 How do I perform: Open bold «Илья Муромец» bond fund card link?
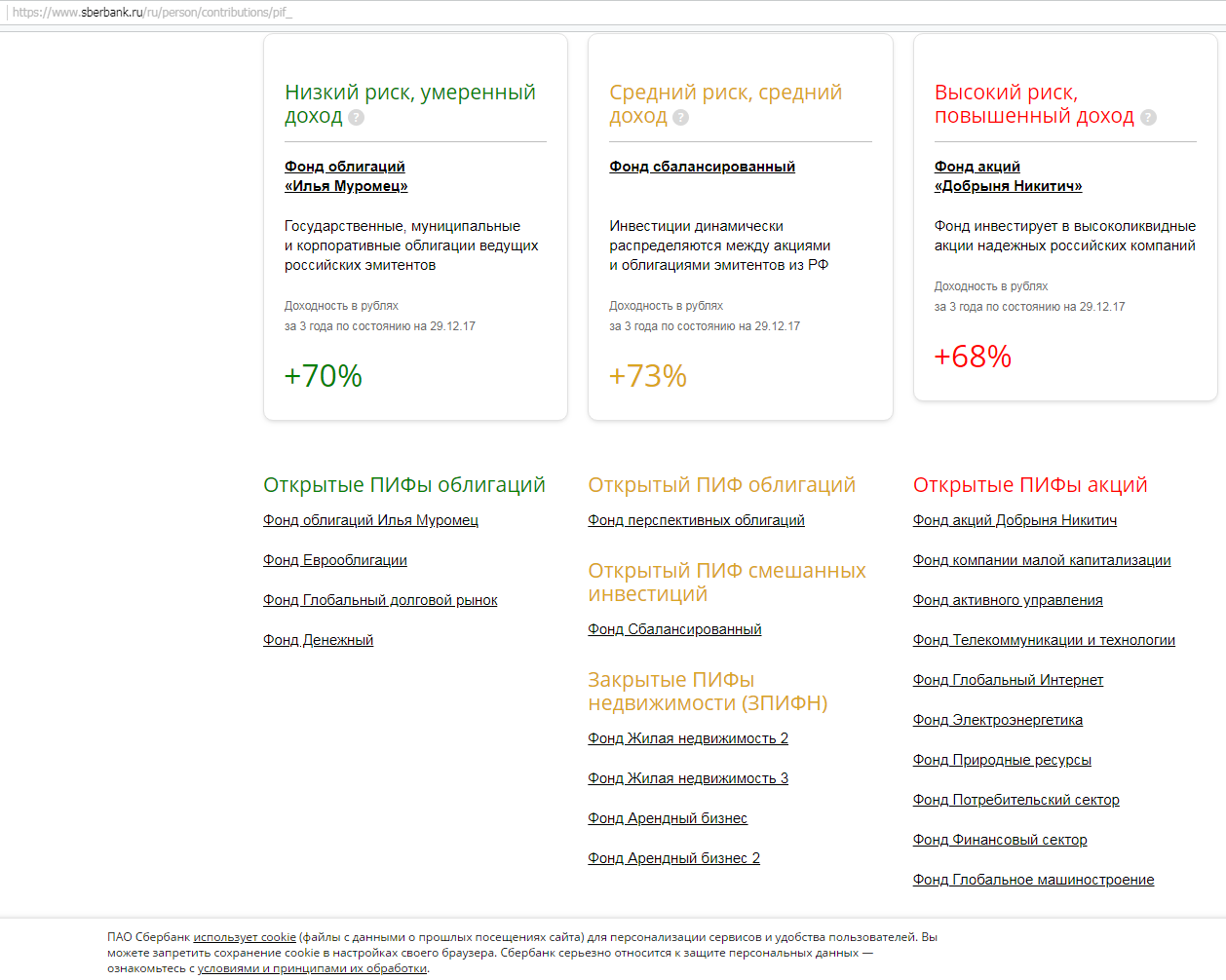[346, 176]
